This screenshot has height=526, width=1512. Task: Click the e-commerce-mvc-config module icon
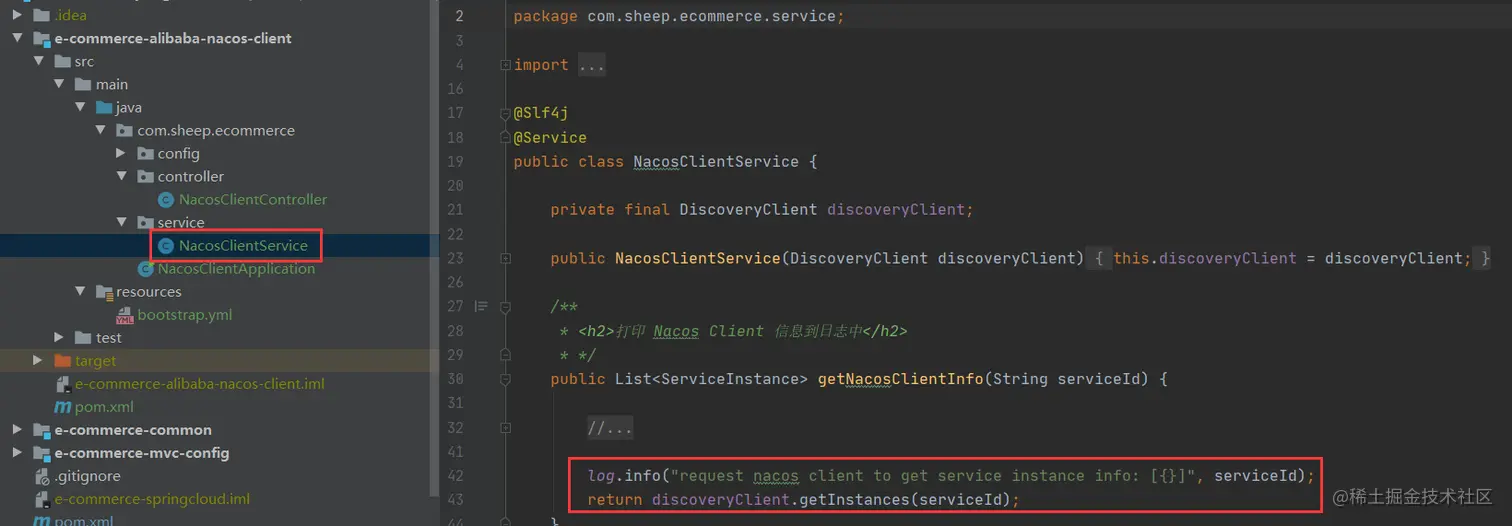point(41,452)
